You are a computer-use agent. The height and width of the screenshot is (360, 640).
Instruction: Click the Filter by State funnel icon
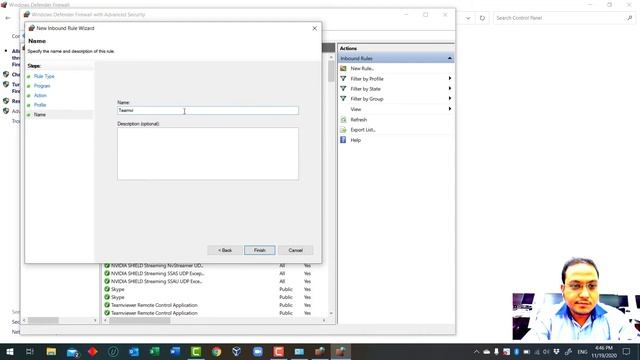343,89
